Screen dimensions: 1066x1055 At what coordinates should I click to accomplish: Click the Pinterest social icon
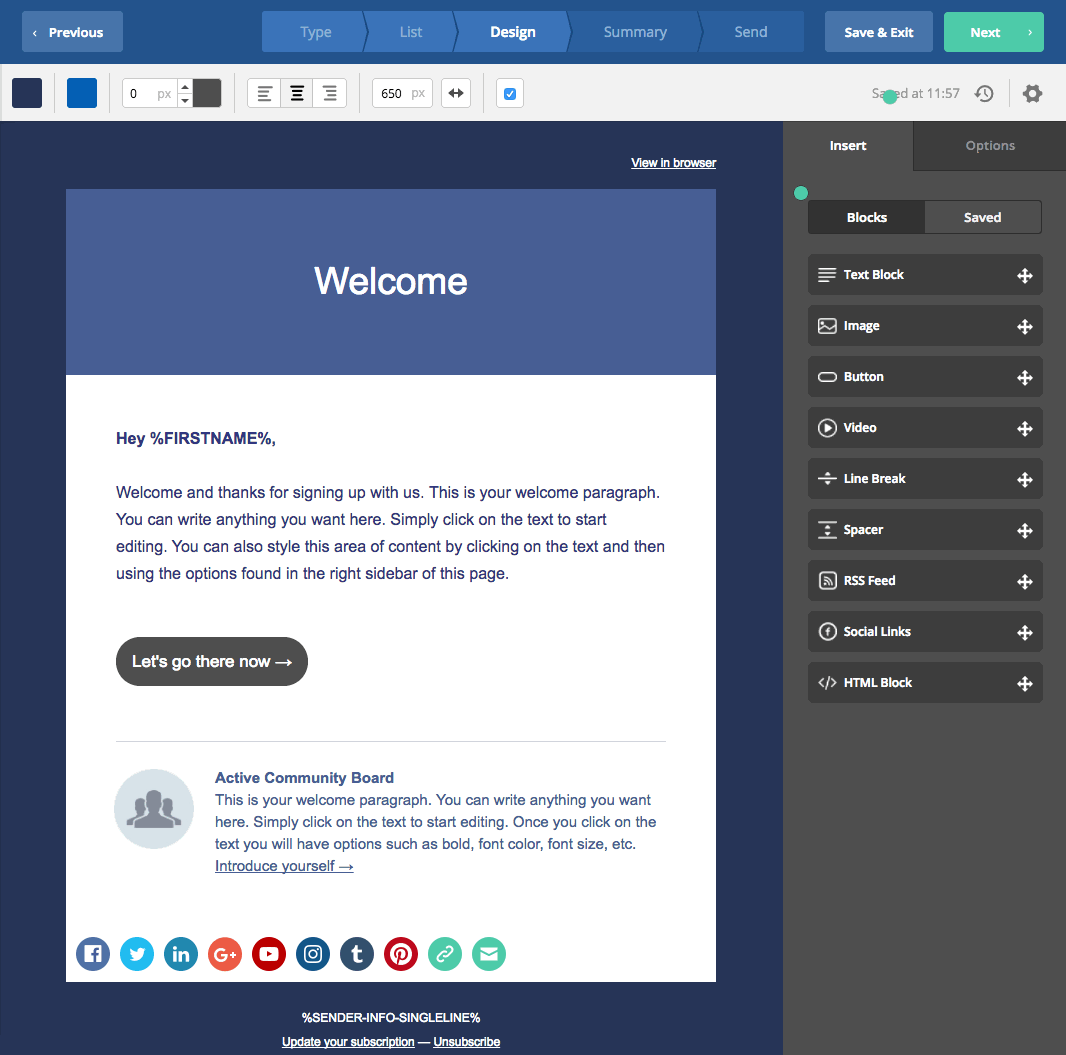pos(401,954)
